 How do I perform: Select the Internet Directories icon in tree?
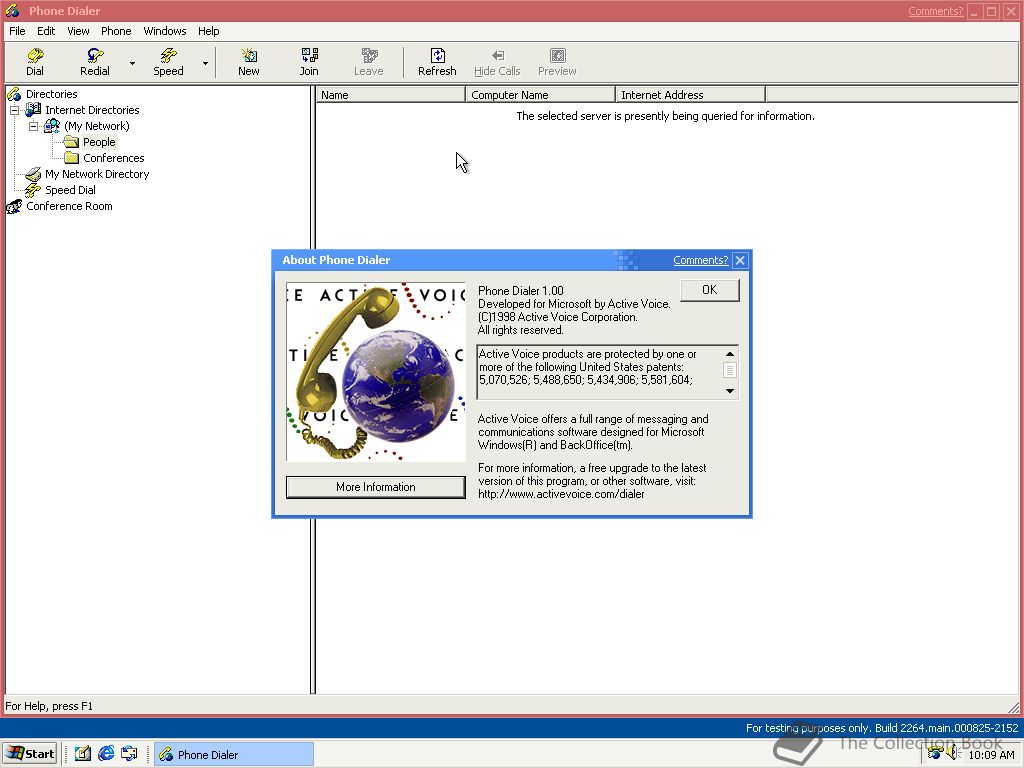click(x=33, y=110)
